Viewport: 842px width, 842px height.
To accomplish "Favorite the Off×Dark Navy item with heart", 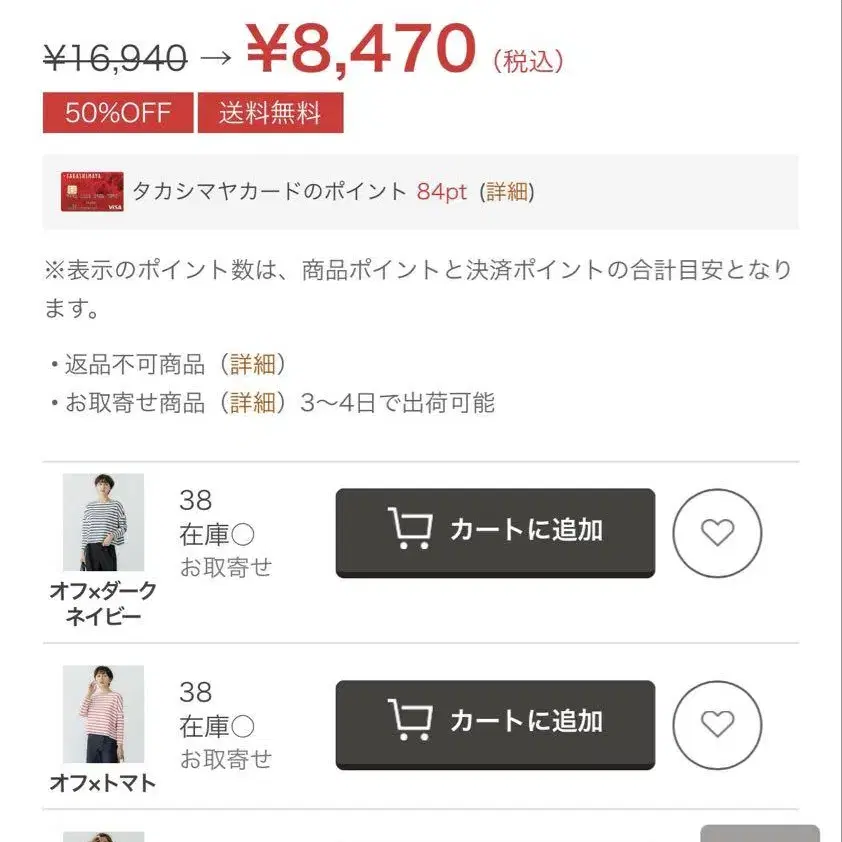I will point(717,533).
